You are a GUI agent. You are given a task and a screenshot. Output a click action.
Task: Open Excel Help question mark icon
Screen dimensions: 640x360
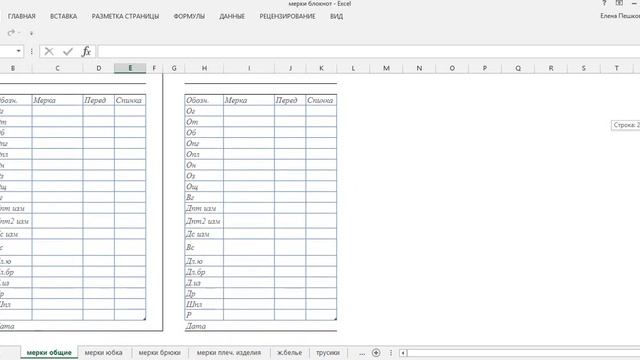[x=604, y=3]
